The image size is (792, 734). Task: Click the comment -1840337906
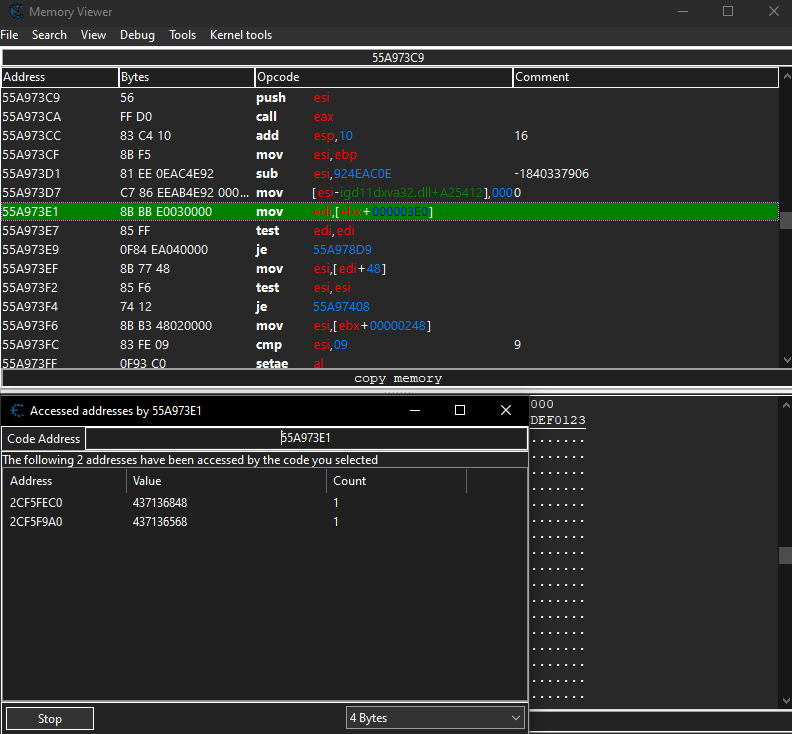coord(552,174)
